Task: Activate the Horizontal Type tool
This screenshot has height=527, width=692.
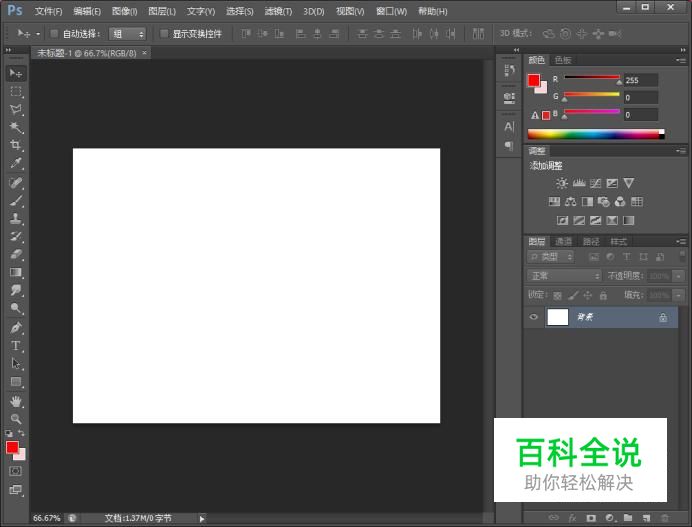Action: coord(16,345)
